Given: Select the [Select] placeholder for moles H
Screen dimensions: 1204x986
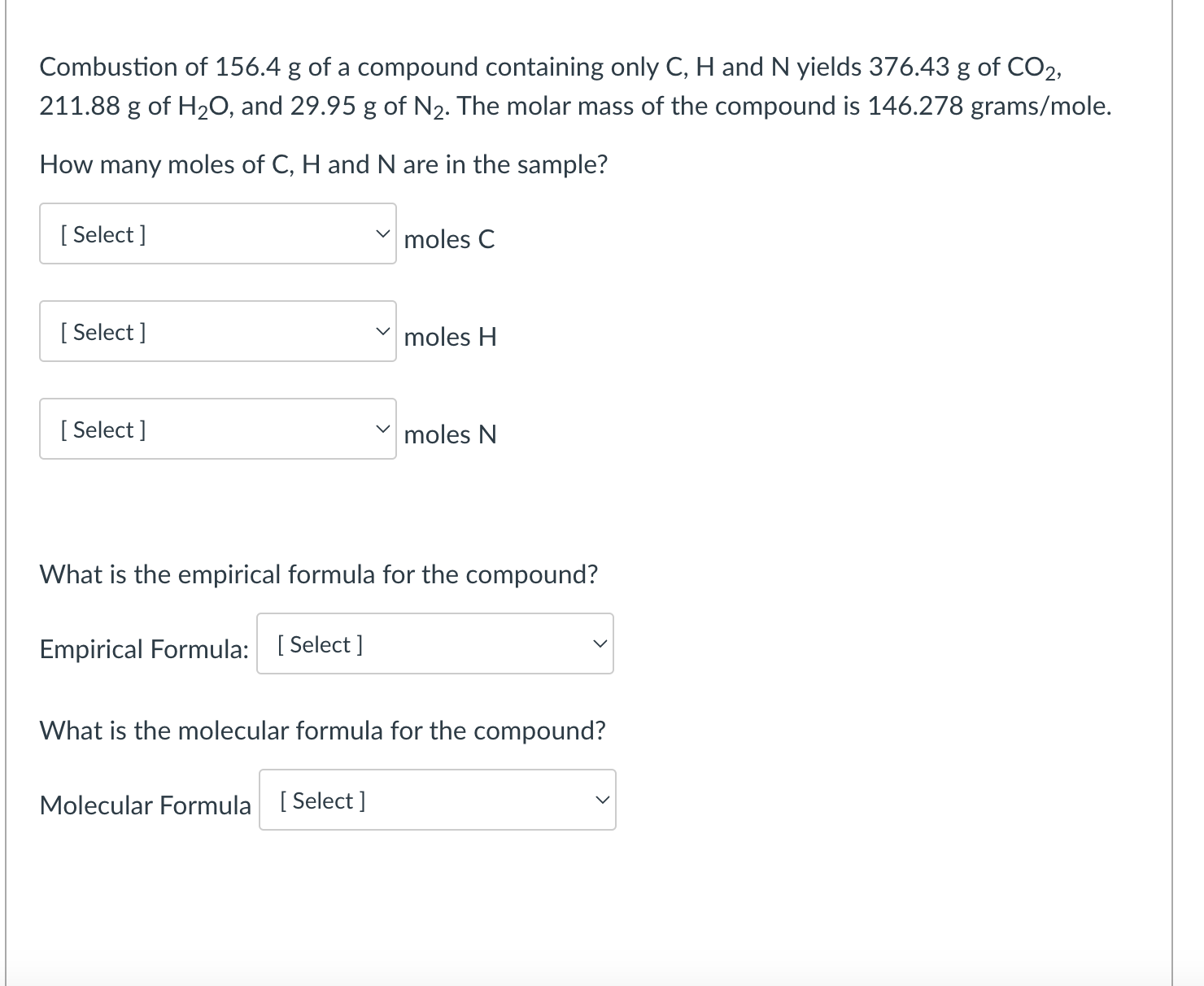Looking at the screenshot, I should point(101,332).
